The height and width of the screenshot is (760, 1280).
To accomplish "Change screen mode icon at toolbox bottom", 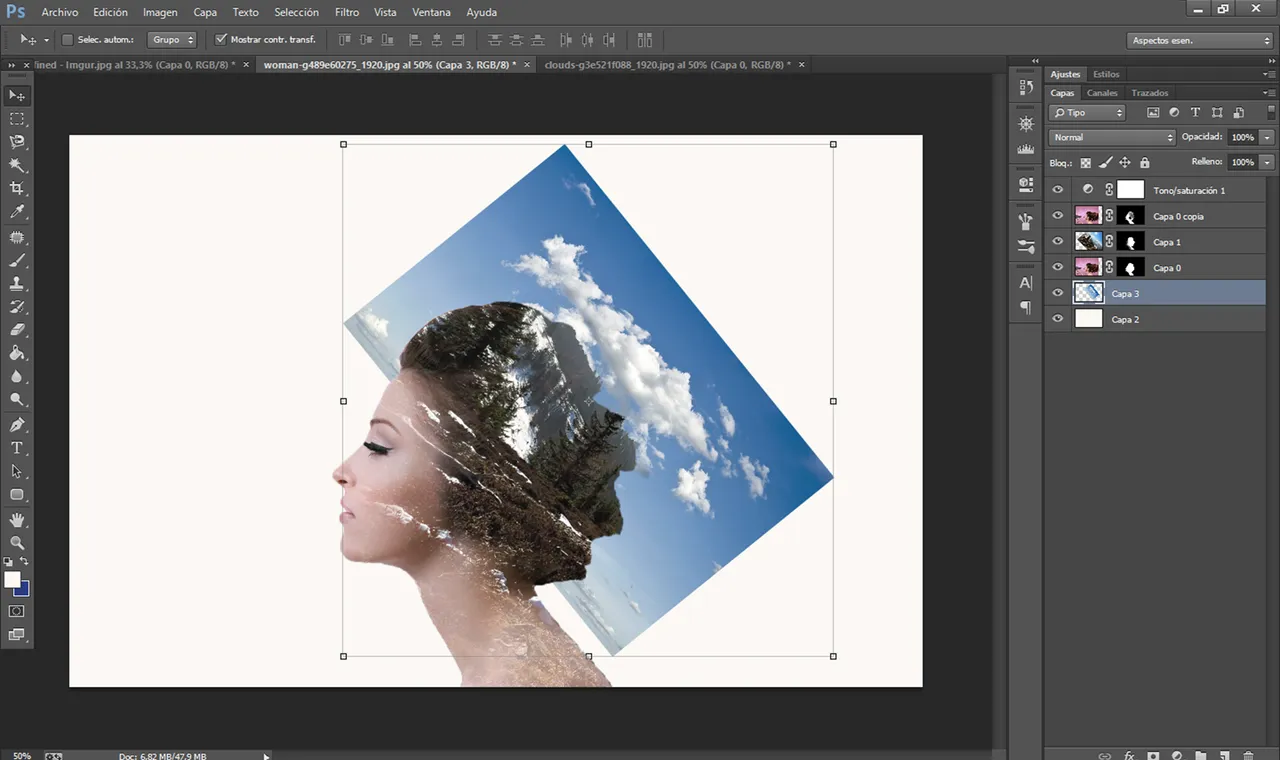I will 17,635.
